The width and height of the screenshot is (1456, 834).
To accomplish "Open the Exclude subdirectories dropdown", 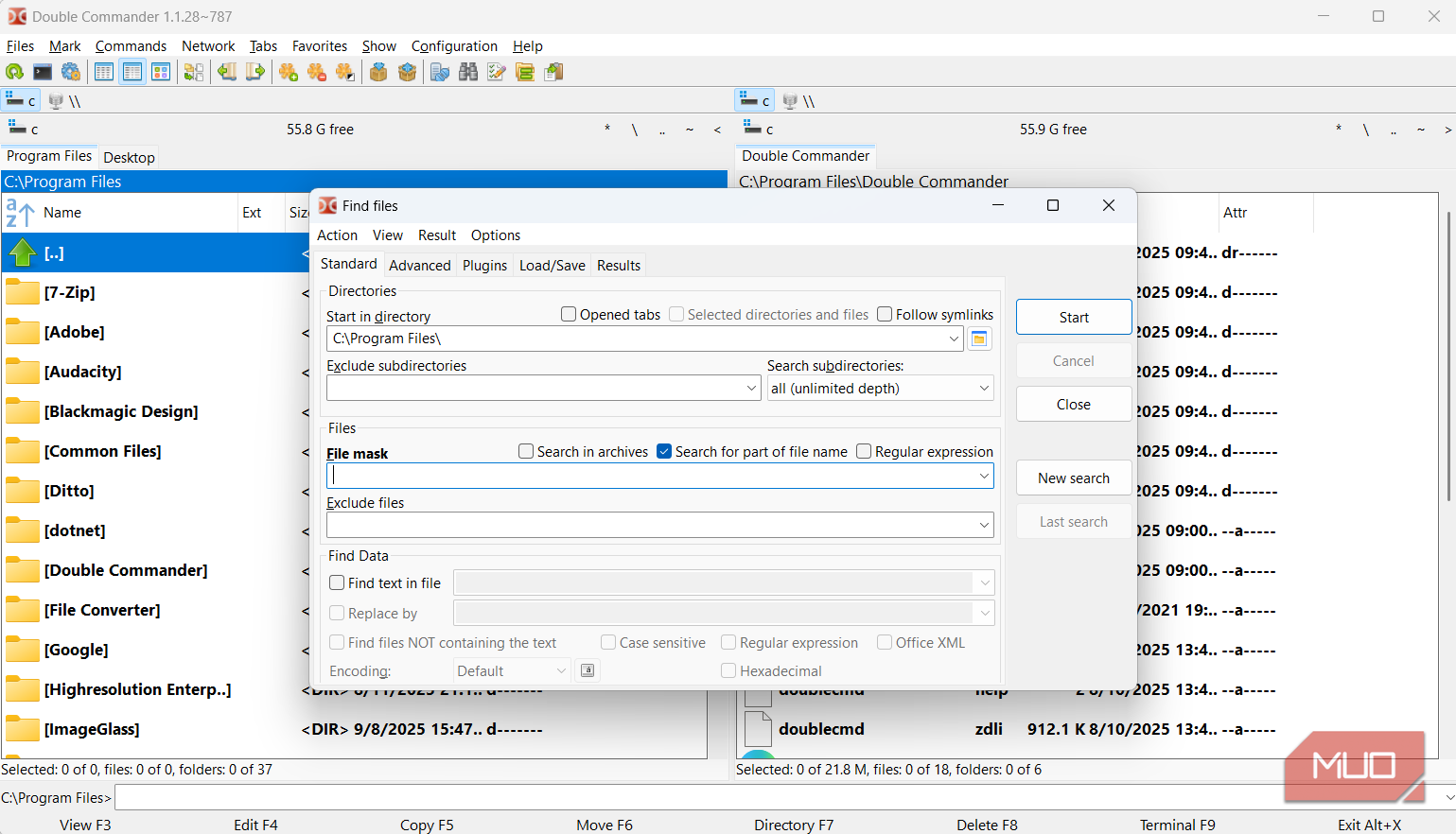I will click(x=751, y=388).
